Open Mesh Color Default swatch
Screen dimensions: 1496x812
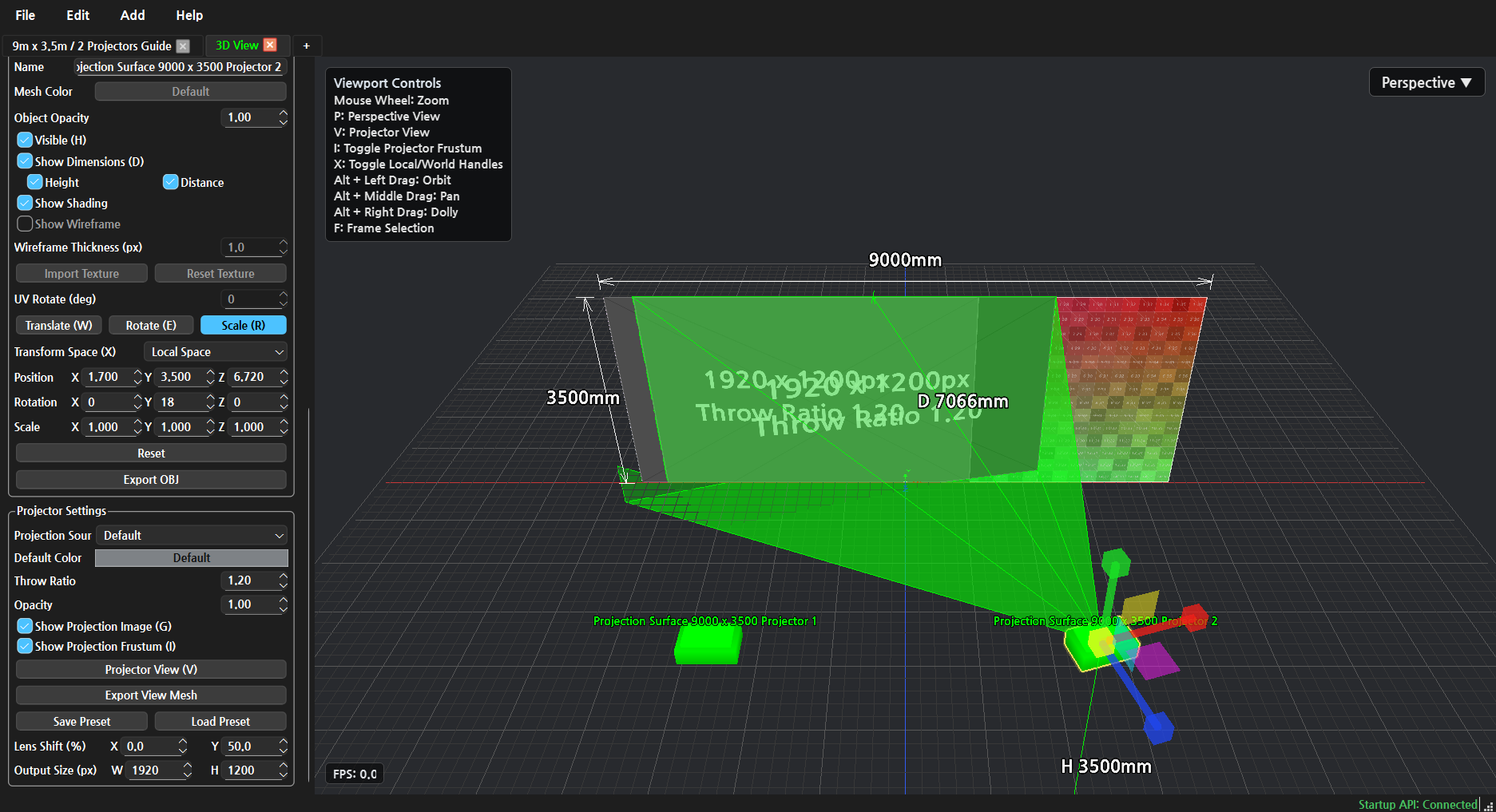(x=191, y=91)
